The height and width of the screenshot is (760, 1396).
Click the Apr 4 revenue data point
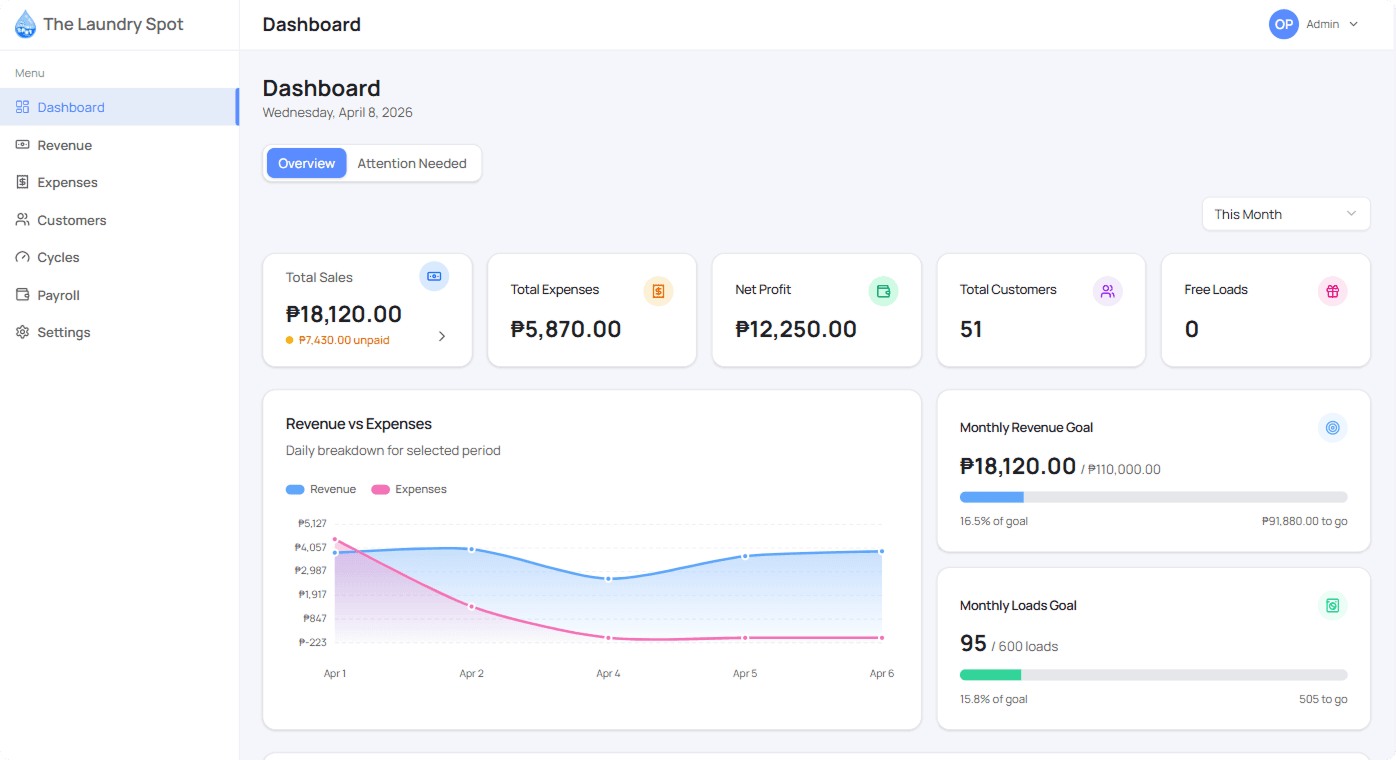608,579
